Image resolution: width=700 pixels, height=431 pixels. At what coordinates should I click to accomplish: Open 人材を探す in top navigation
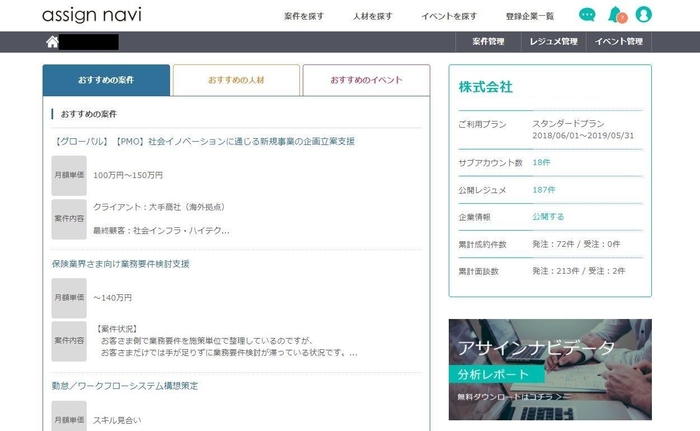tap(372, 17)
